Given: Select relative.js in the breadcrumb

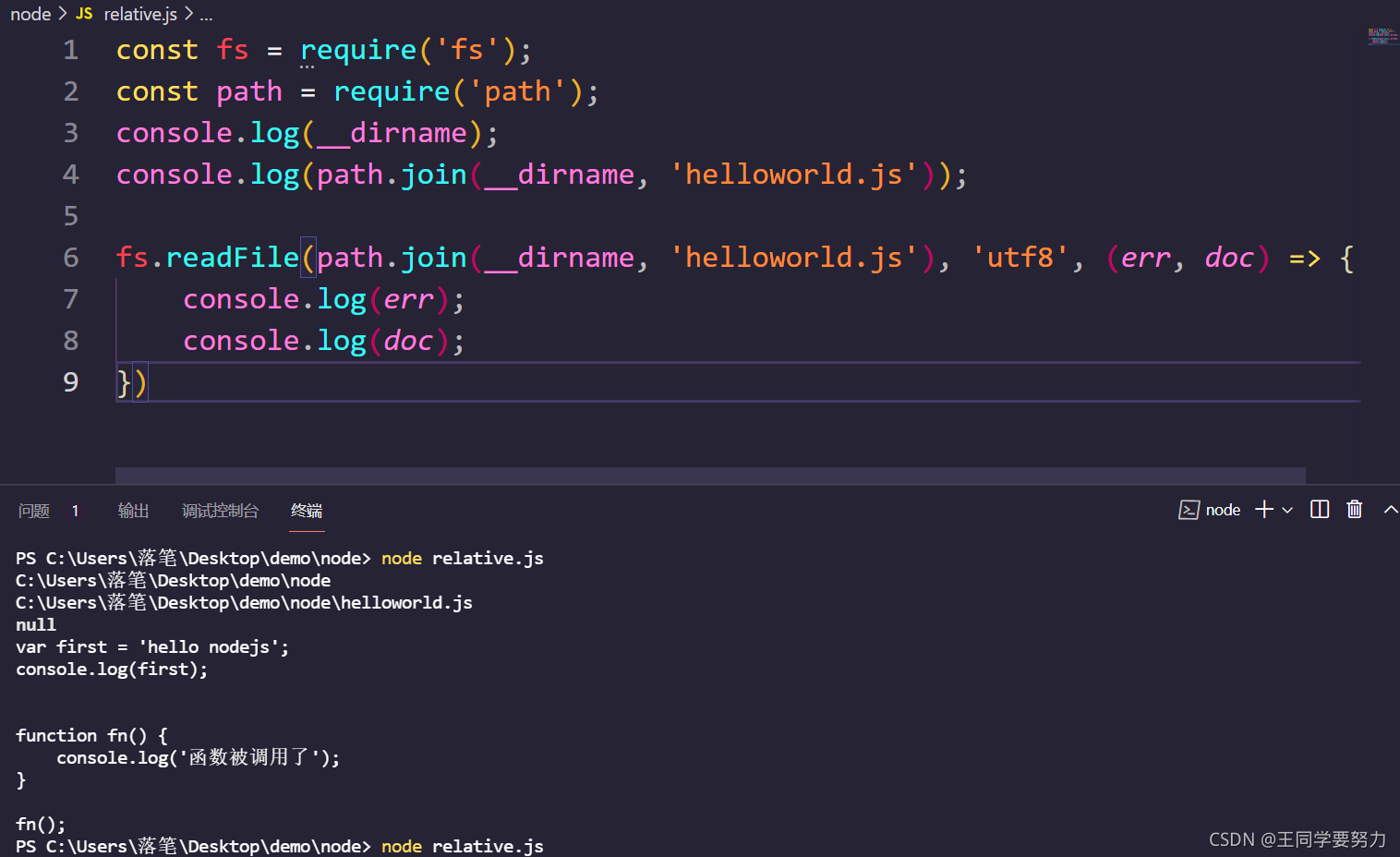Looking at the screenshot, I should pos(140,14).
